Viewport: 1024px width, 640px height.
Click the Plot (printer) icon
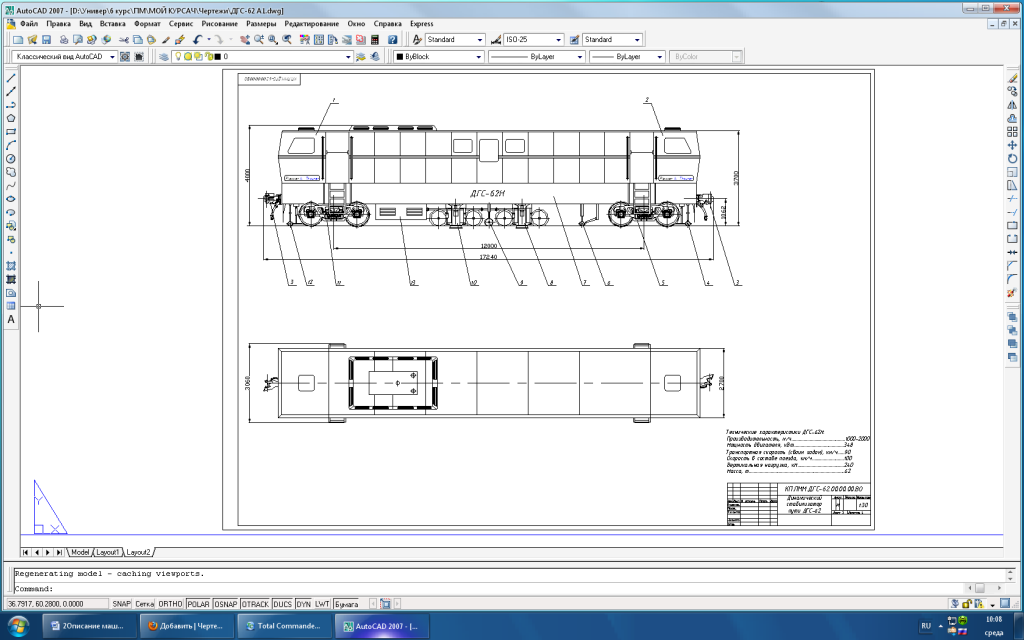pos(64,40)
